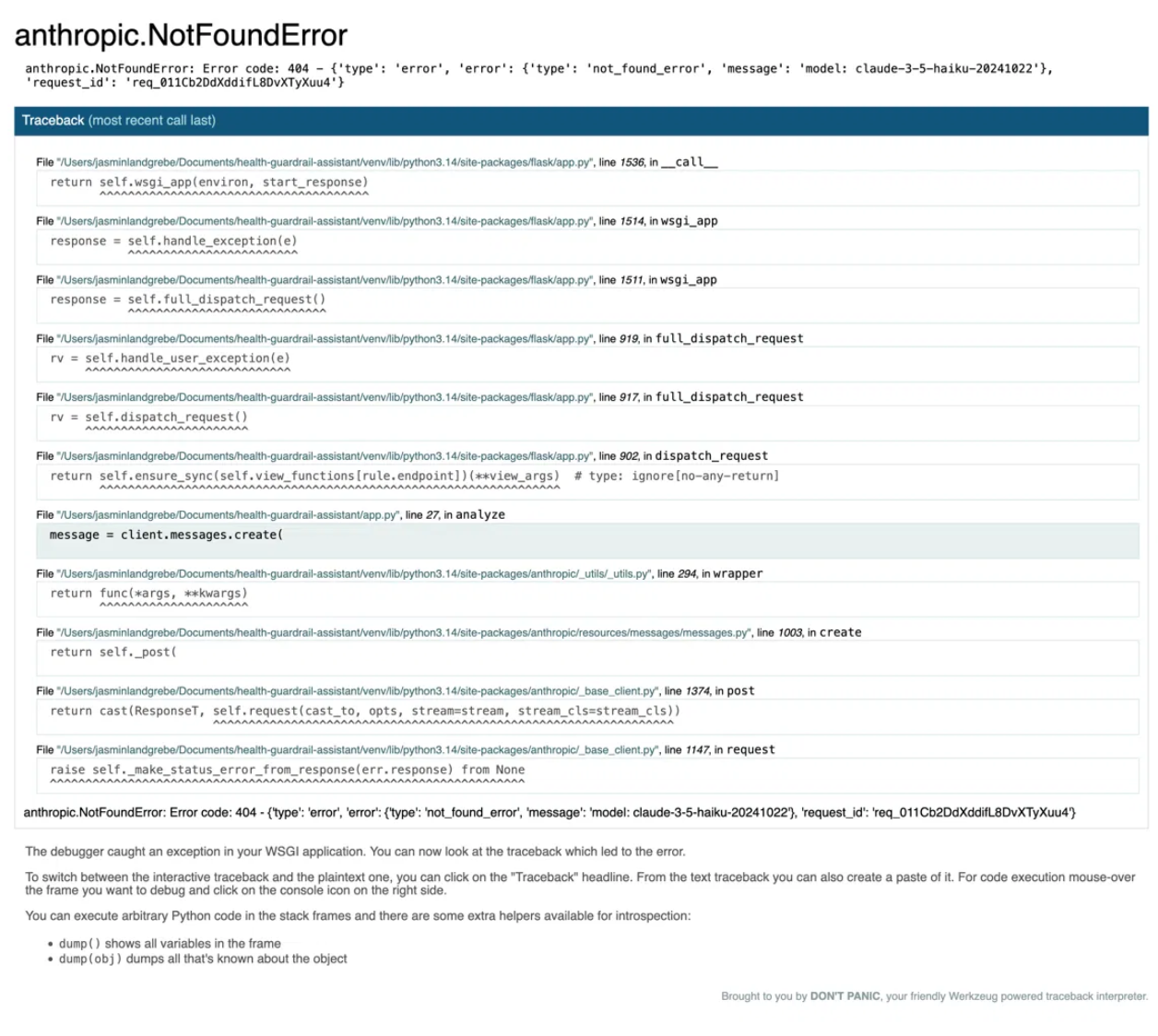1158x1036 pixels.
Task: Open the frame at _base_client.py line 1147
Action: (406, 750)
